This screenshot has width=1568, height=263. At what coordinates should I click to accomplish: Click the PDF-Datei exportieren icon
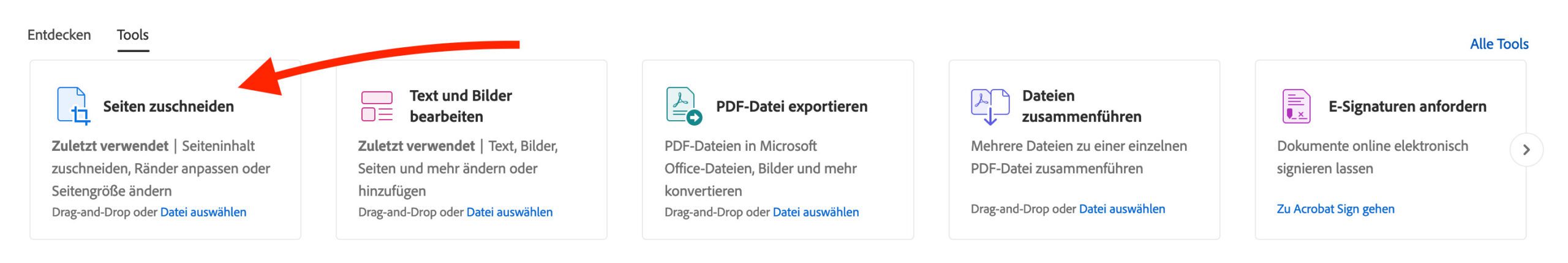click(683, 106)
